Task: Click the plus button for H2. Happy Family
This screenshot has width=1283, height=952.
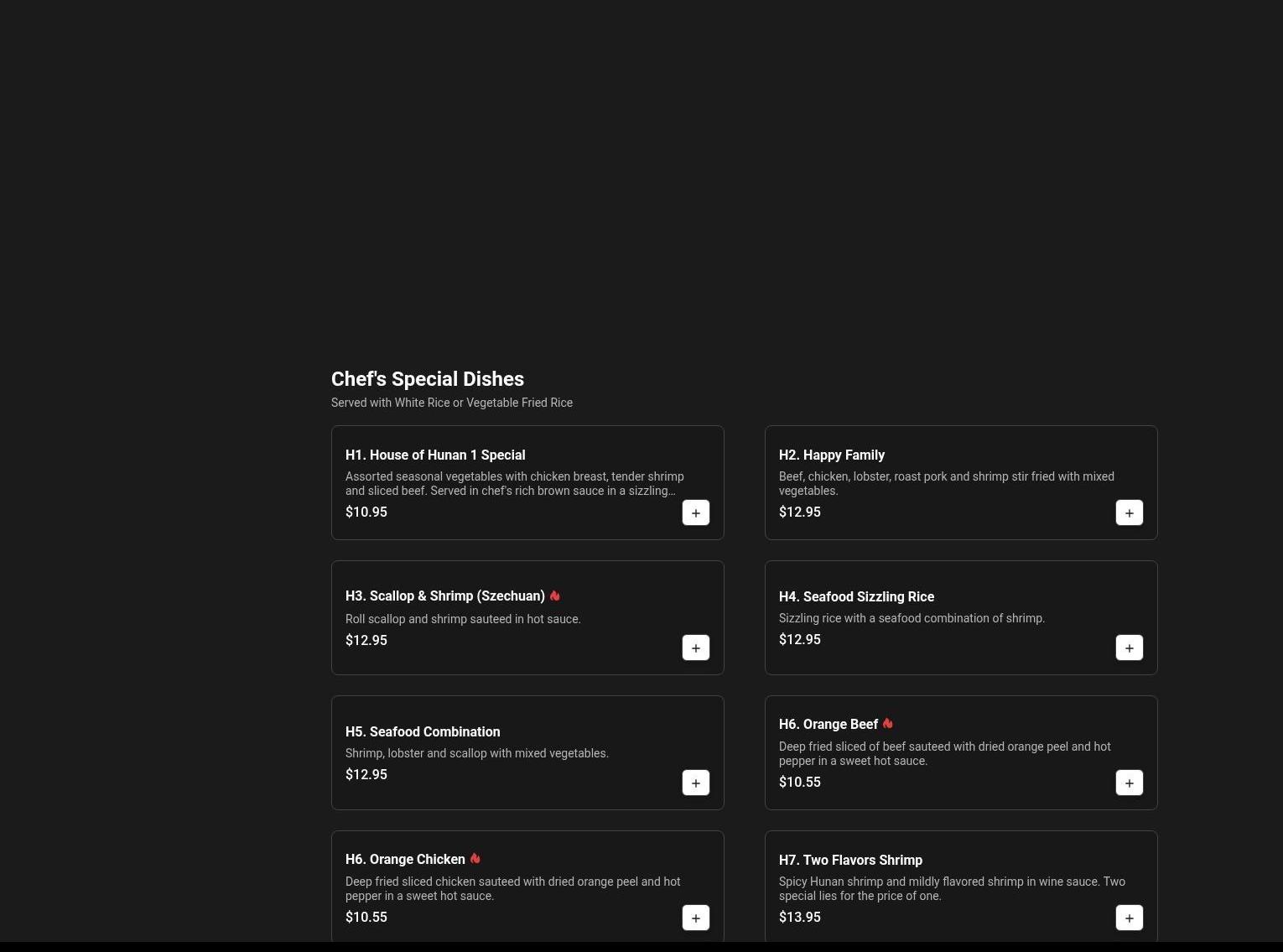Action: click(1129, 512)
